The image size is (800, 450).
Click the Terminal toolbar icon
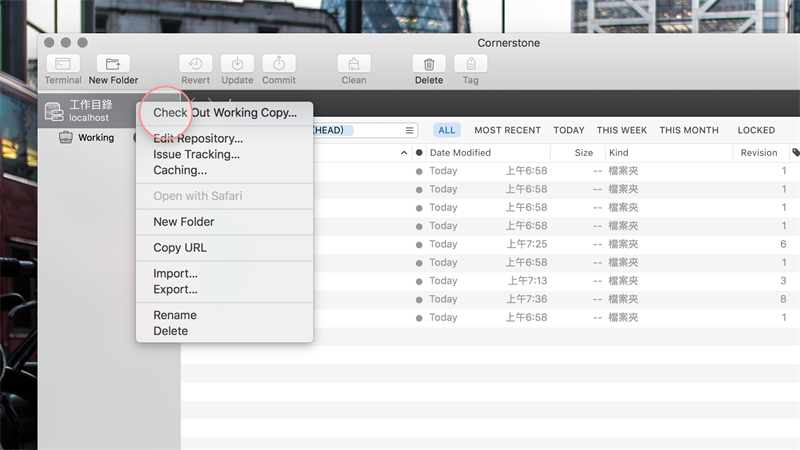click(62, 64)
